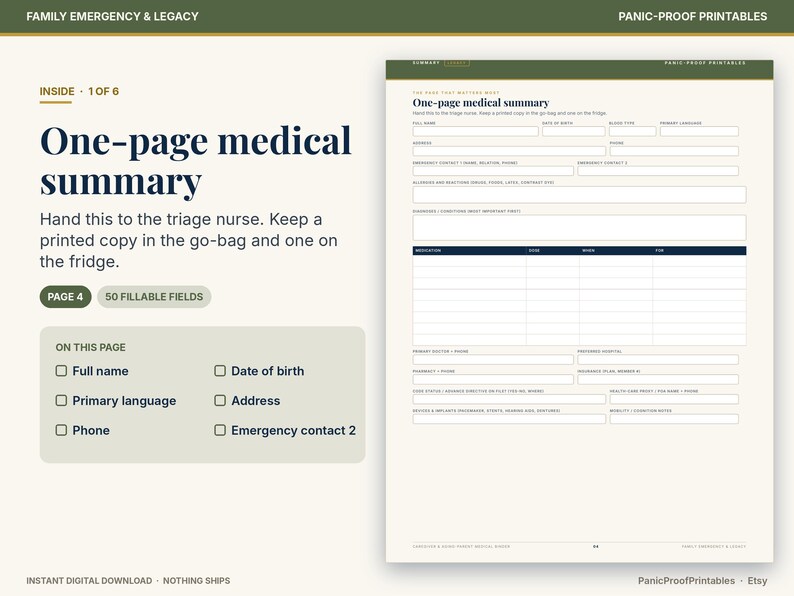Click the Dose column header in table

click(552, 251)
